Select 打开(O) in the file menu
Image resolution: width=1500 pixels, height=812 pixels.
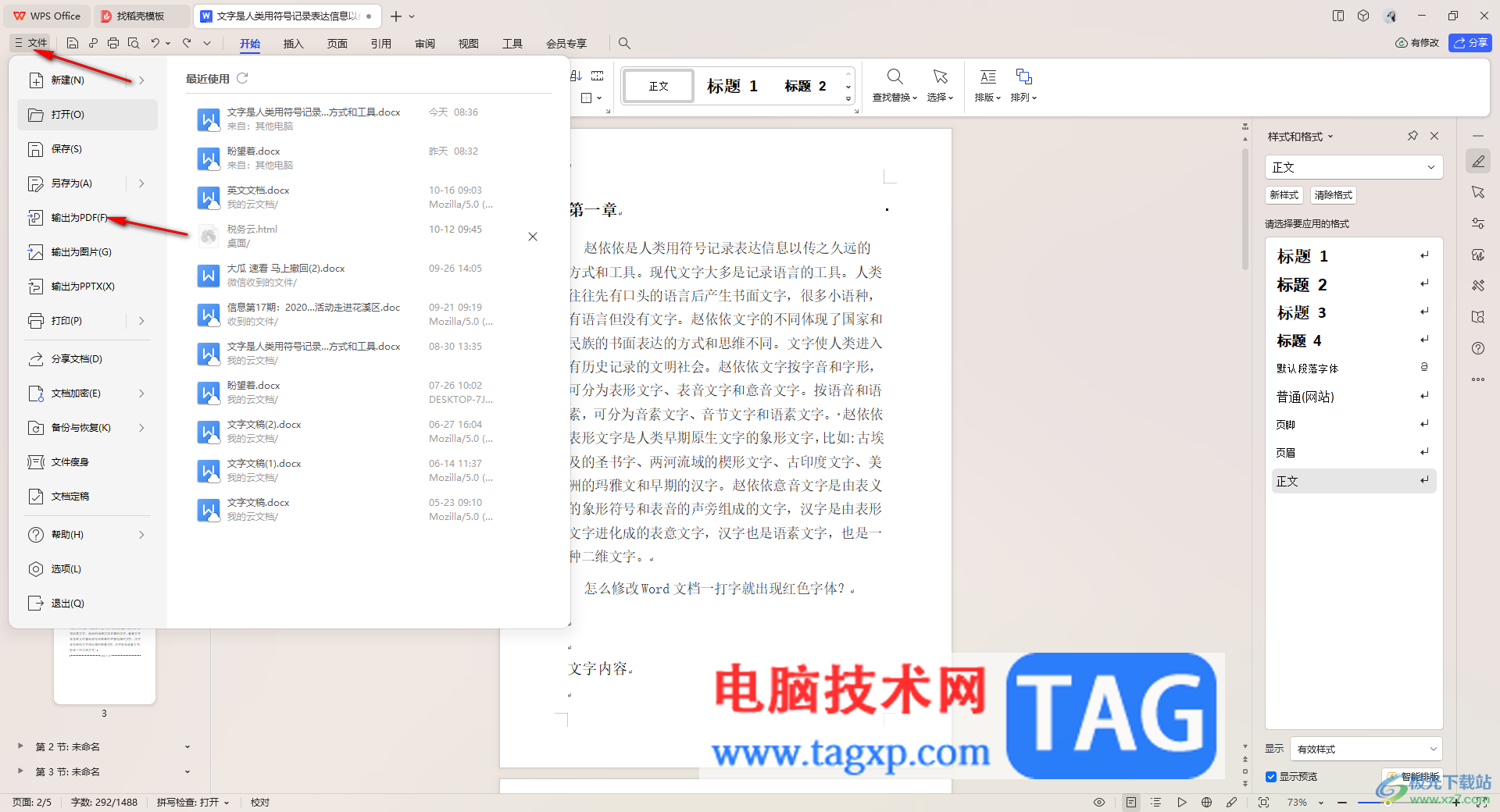point(87,115)
